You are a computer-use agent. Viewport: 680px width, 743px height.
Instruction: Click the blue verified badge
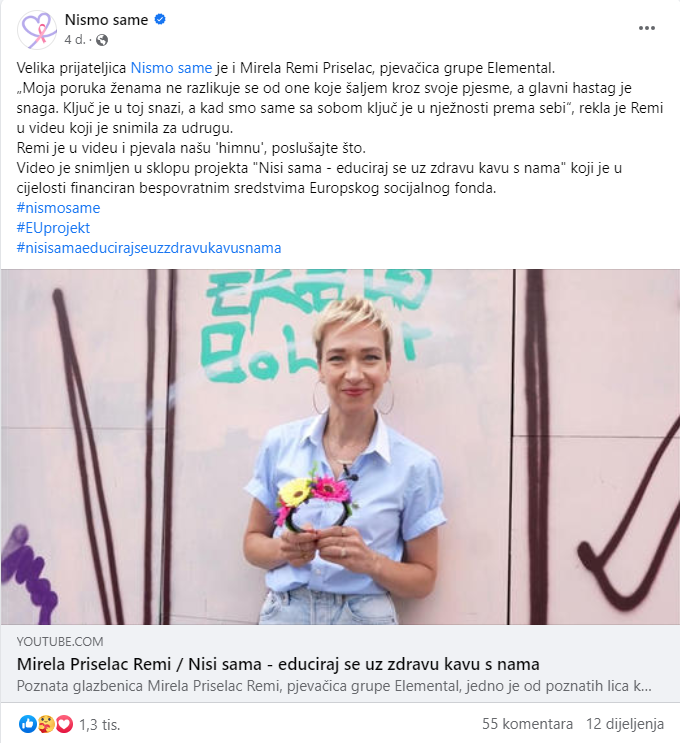(160, 19)
